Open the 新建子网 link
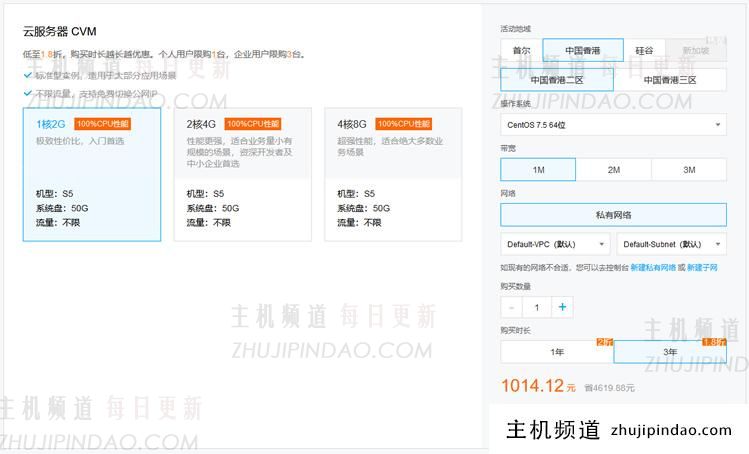Viewport: 749px width, 454px height. pyautogui.click(x=703, y=268)
